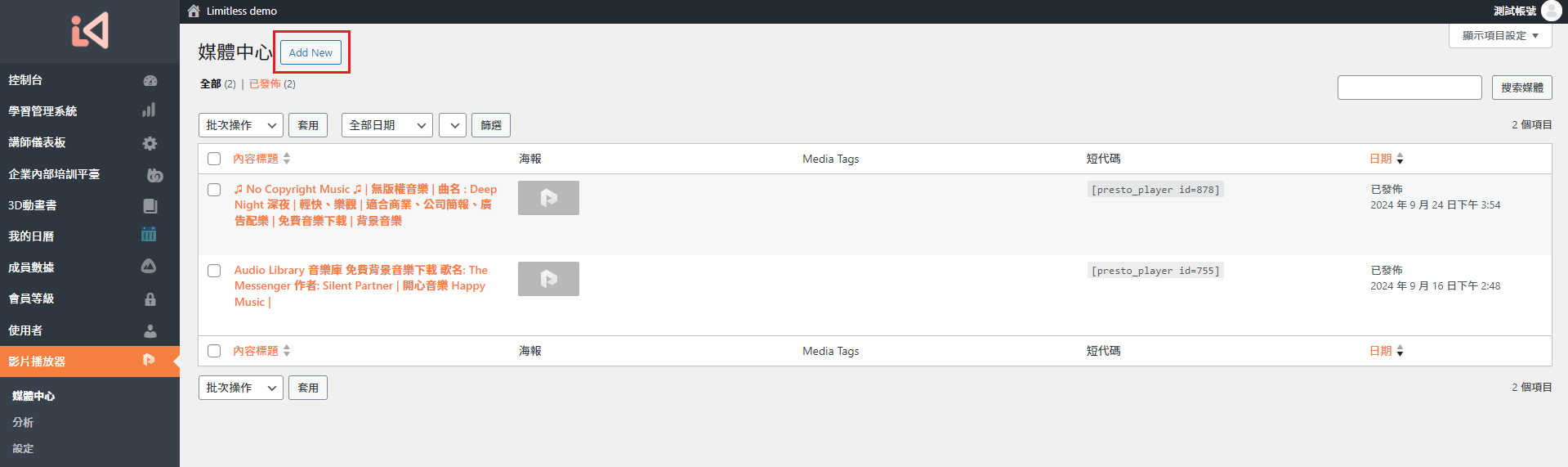The height and width of the screenshot is (467, 1568).
Task: Expand the 顯示項目設定 screen options panel
Action: 1500,36
